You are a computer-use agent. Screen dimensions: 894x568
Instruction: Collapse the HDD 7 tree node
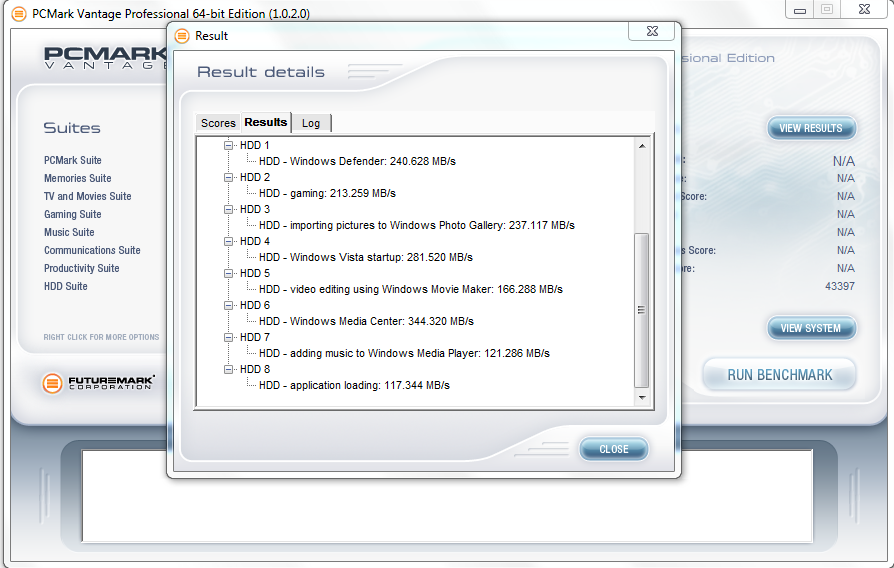[x=228, y=337]
